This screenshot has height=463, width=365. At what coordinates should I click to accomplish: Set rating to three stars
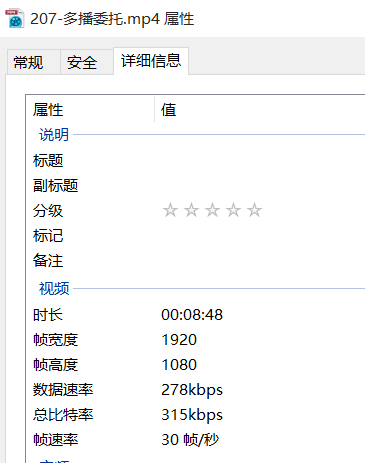[x=212, y=210]
